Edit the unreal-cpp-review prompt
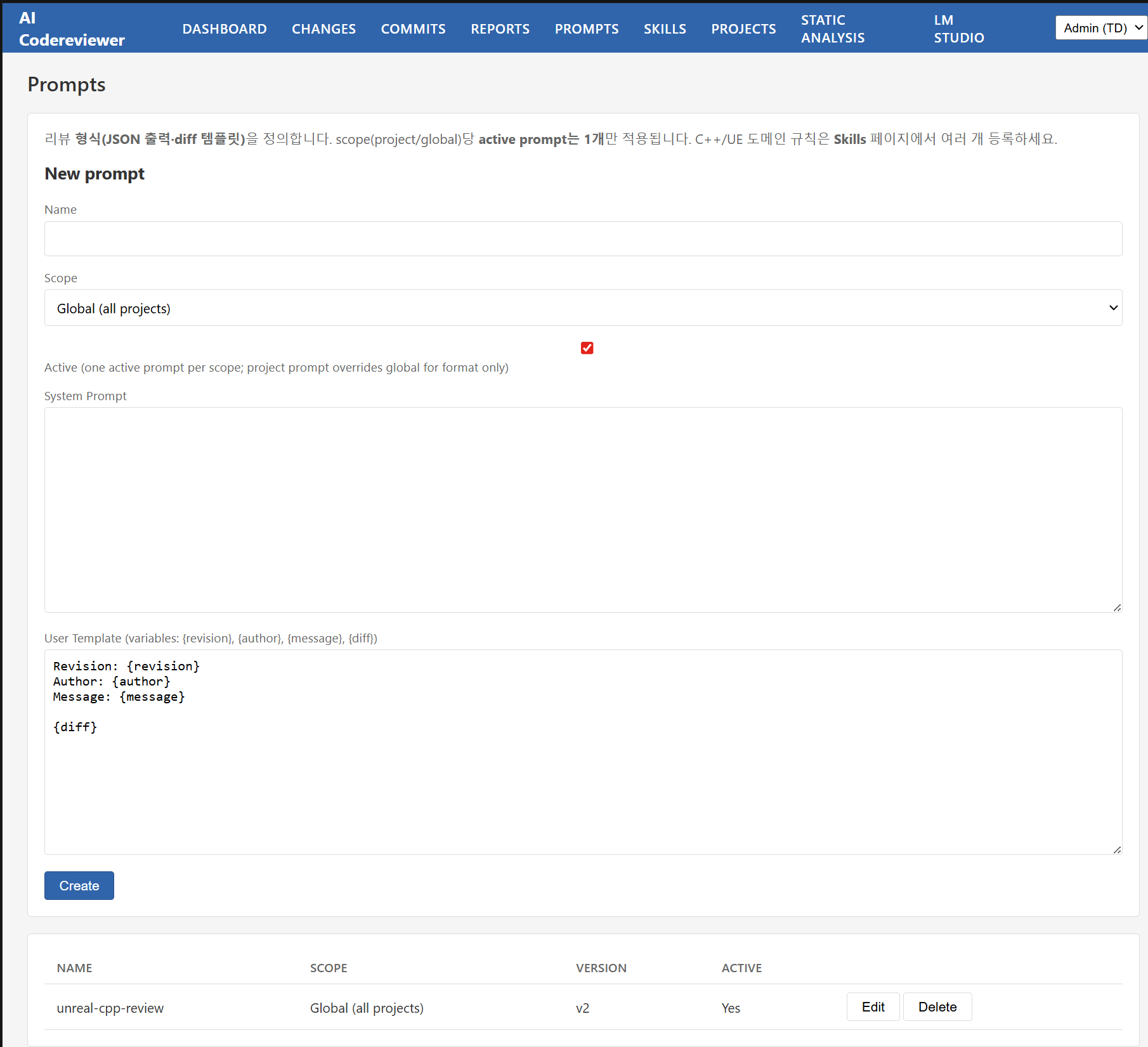Screen dimensions: 1148x1047 (x=873, y=1006)
